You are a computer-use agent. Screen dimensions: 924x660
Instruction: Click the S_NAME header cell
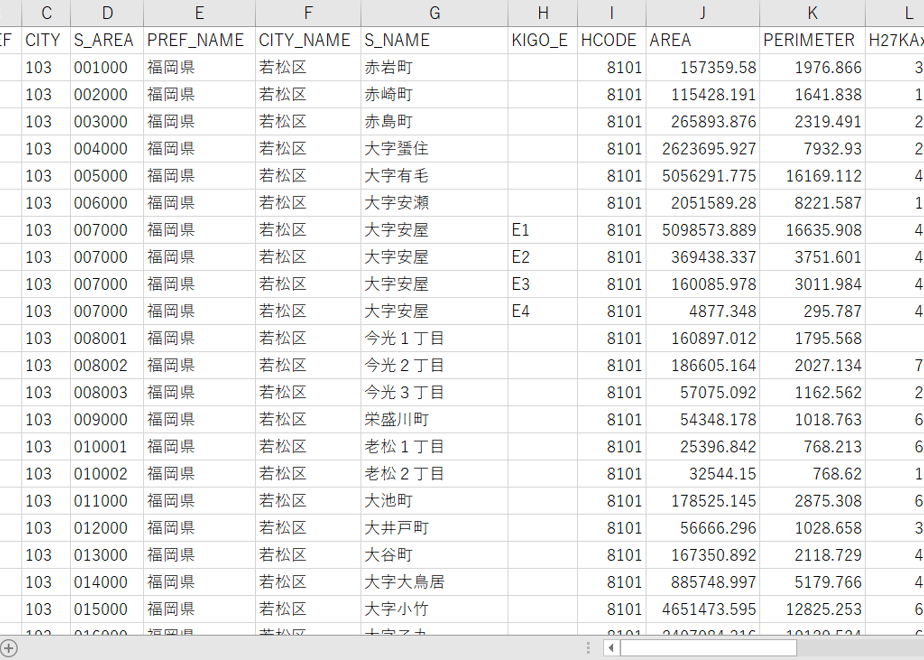coord(434,40)
